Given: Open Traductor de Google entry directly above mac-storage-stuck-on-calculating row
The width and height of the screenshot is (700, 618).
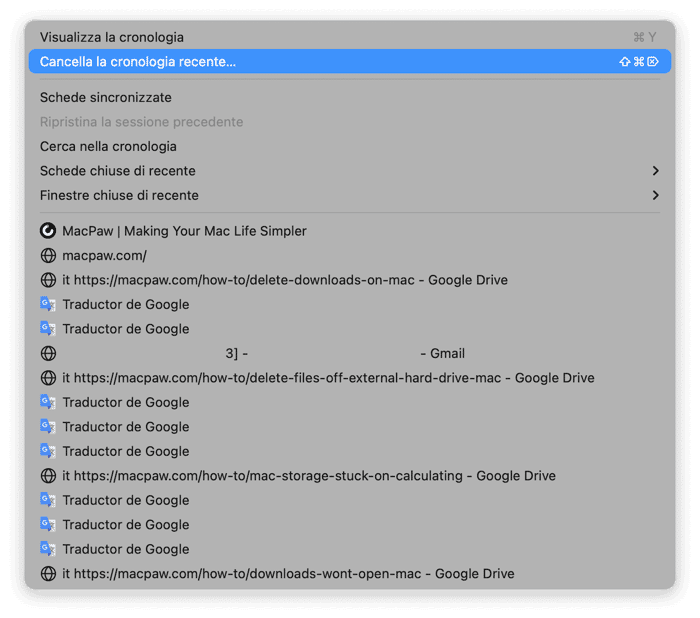Looking at the screenshot, I should coord(350,451).
